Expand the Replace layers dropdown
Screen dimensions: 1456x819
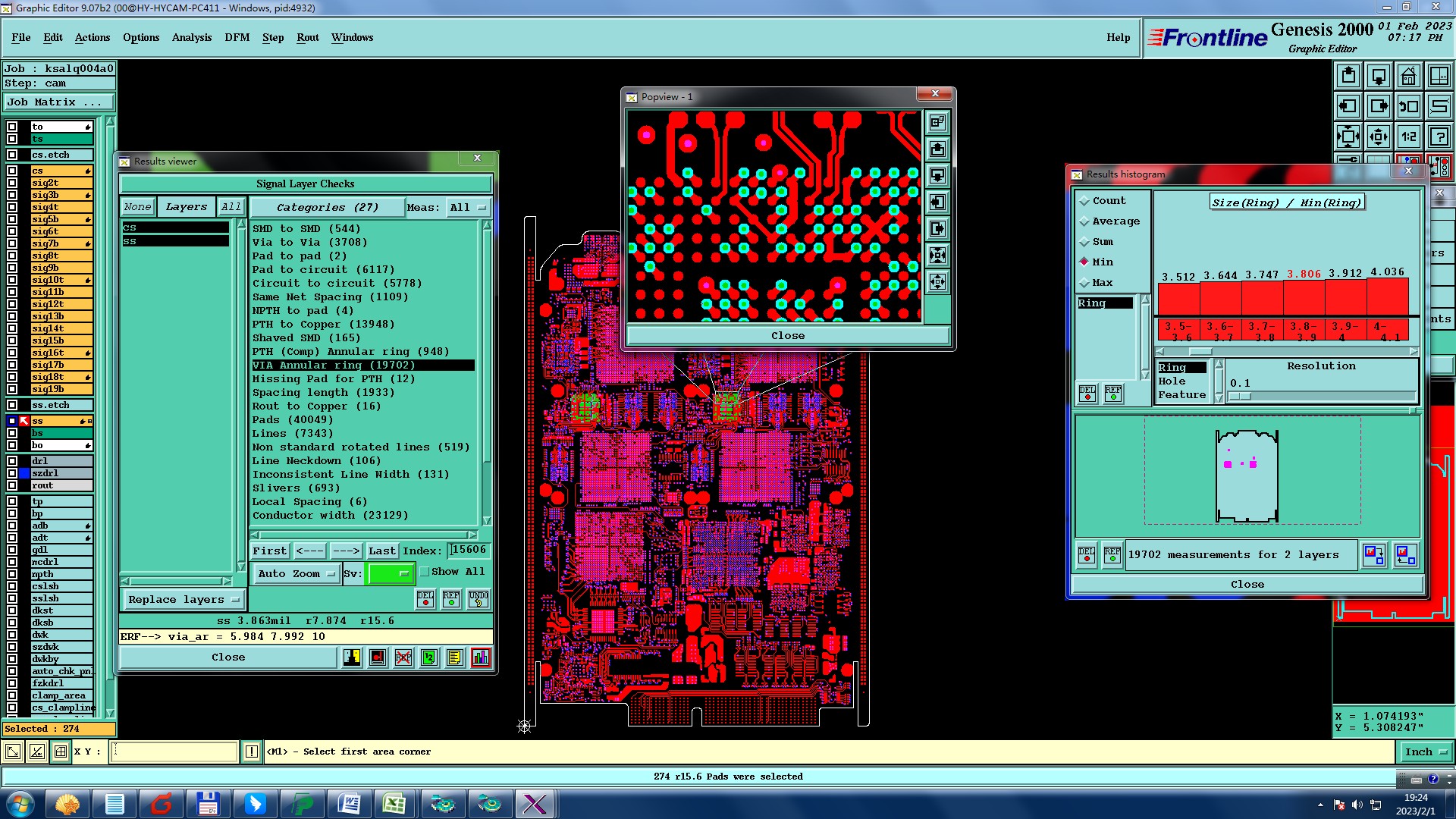pos(183,600)
